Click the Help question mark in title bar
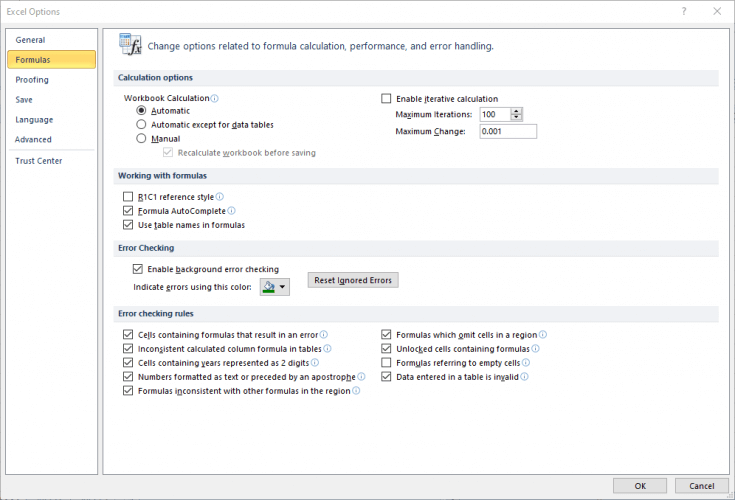The height and width of the screenshot is (500, 735). [x=684, y=11]
